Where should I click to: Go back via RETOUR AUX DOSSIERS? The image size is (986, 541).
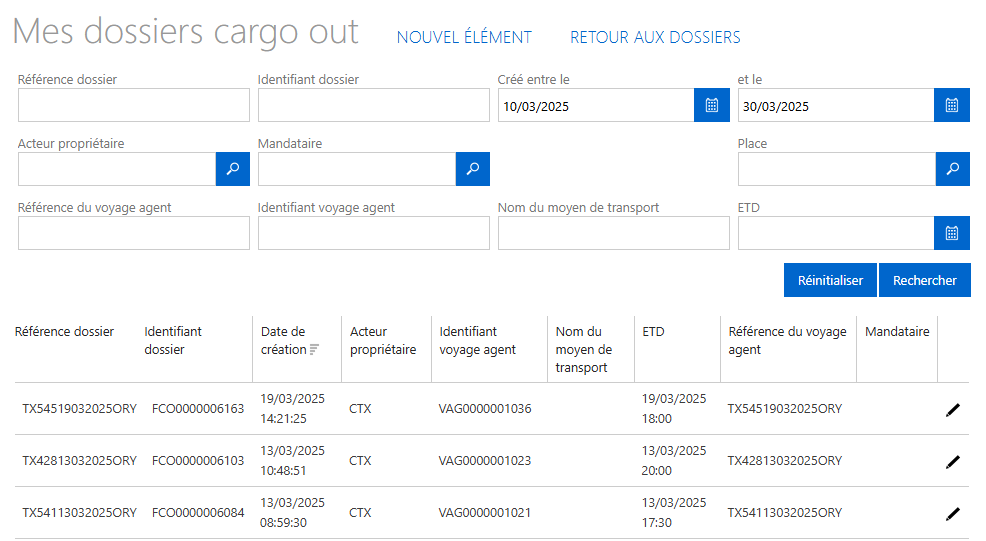655,37
